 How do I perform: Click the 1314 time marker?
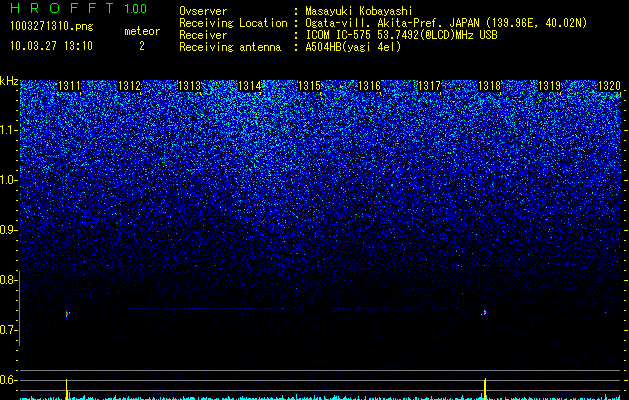point(249,86)
